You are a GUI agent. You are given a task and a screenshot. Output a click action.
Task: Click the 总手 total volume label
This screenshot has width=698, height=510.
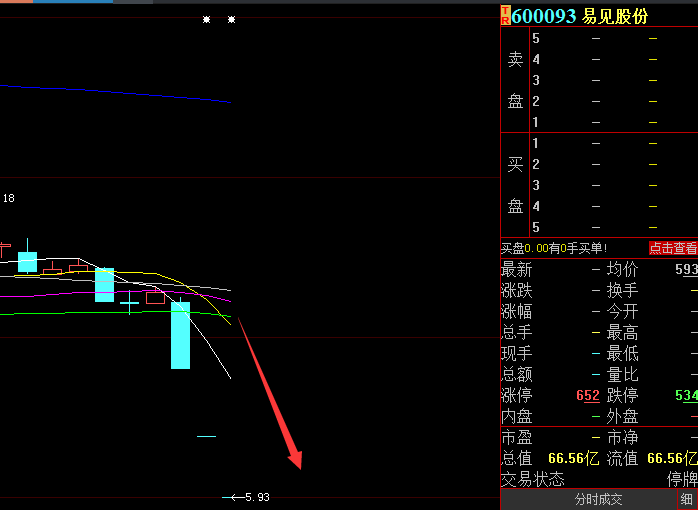(517, 332)
